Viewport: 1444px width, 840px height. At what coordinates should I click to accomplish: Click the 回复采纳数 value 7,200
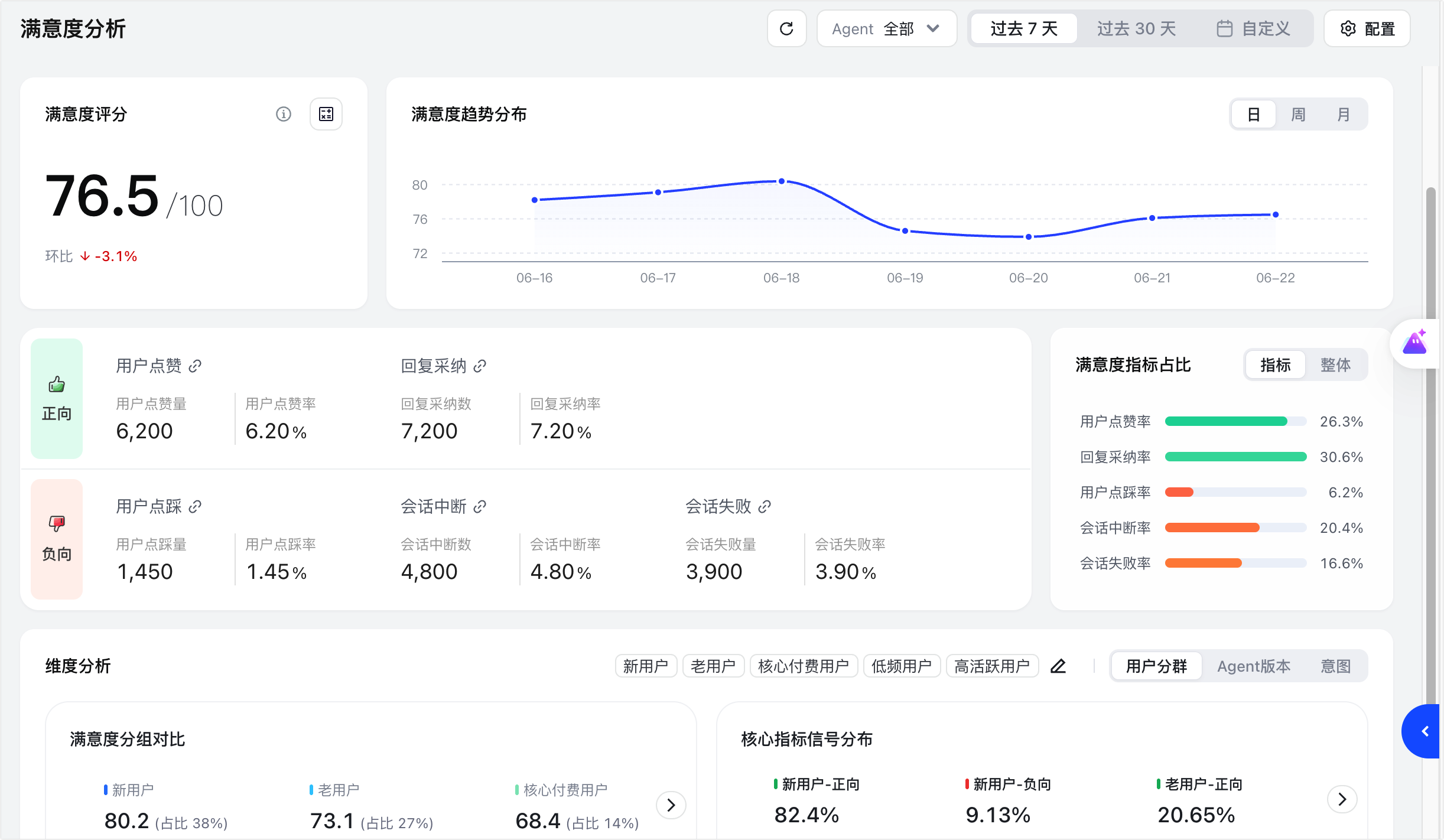[x=429, y=431]
